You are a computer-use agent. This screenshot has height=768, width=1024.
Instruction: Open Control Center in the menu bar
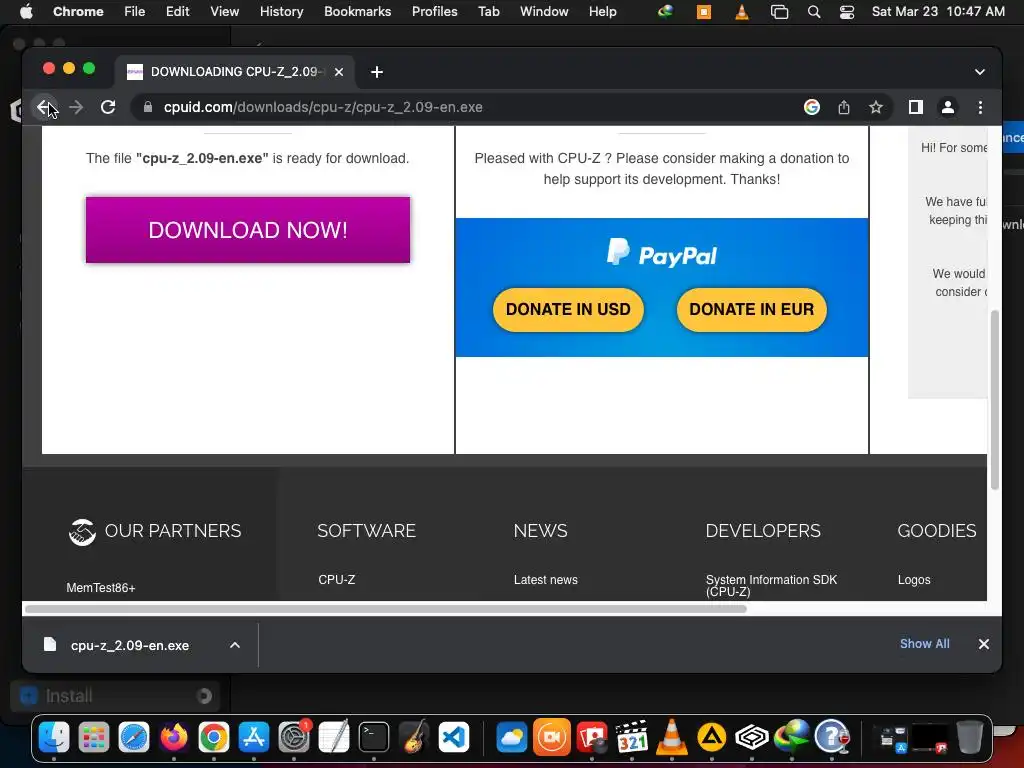pos(847,12)
